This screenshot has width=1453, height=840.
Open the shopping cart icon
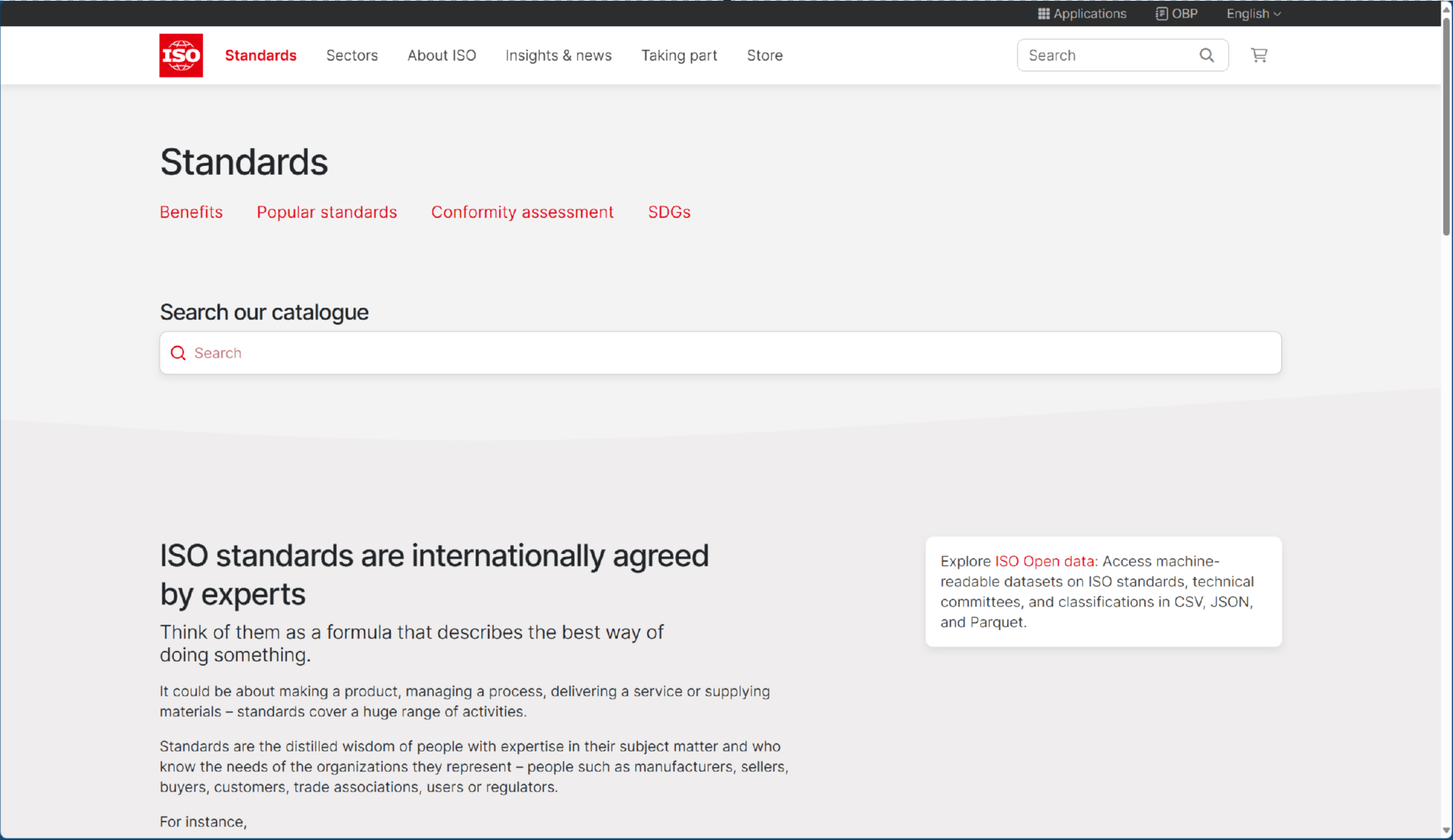point(1258,55)
